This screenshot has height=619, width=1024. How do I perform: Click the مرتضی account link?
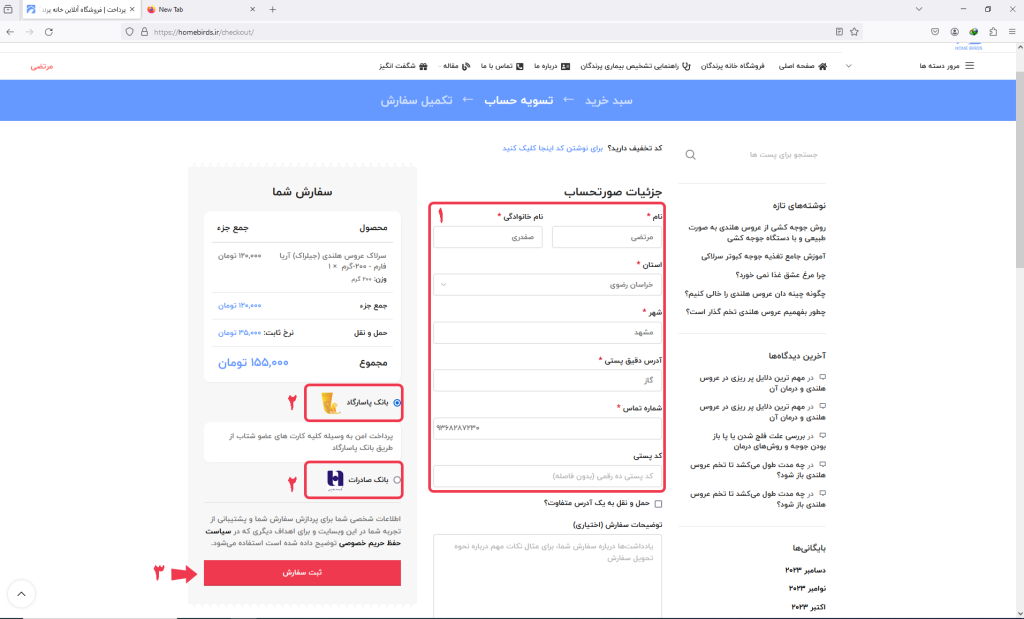(42, 66)
